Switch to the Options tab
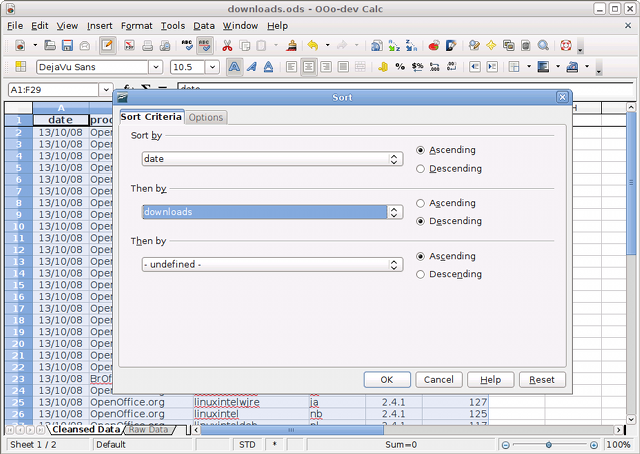Image resolution: width=640 pixels, height=454 pixels. (206, 118)
